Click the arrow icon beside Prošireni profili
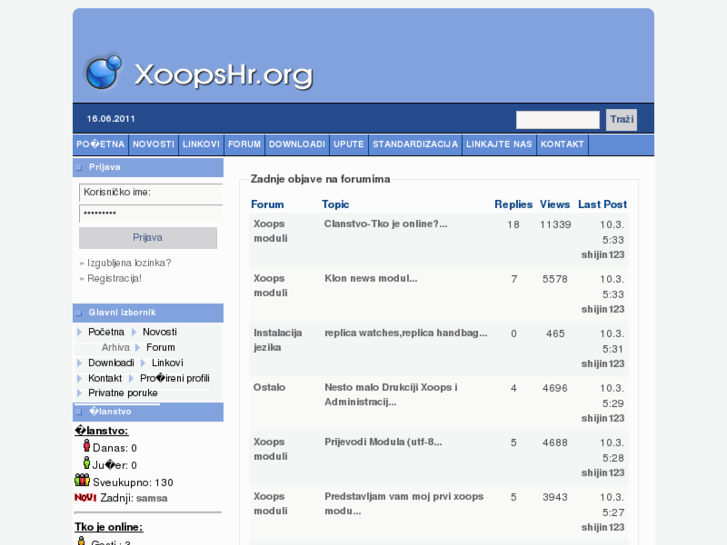727x545 pixels. coord(132,378)
